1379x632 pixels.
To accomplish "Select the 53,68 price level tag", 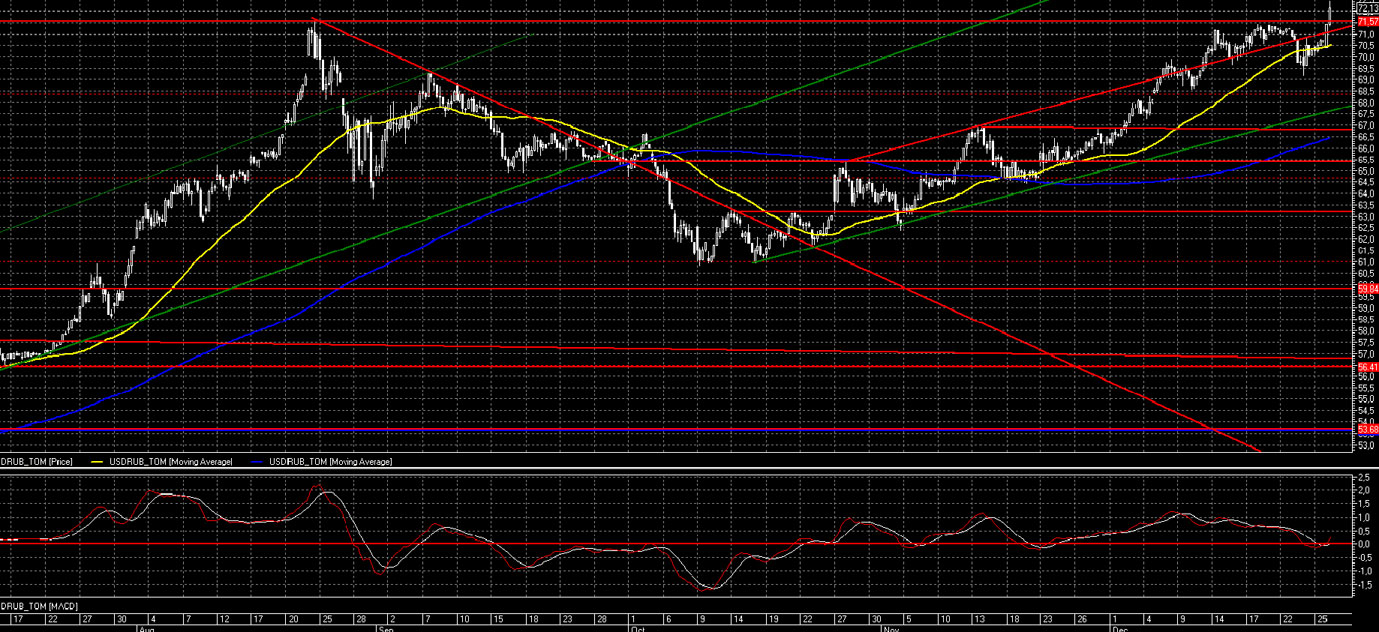I will click(1368, 430).
